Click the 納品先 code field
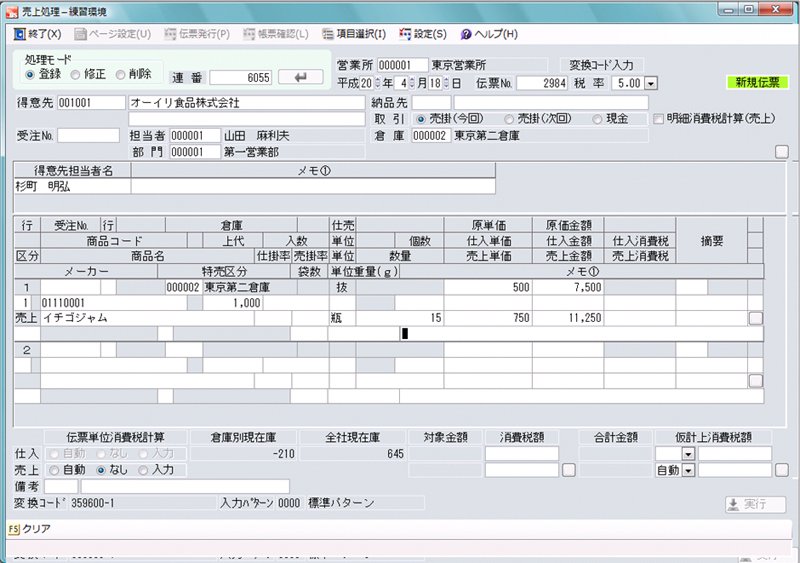The image size is (800, 563). [432, 103]
